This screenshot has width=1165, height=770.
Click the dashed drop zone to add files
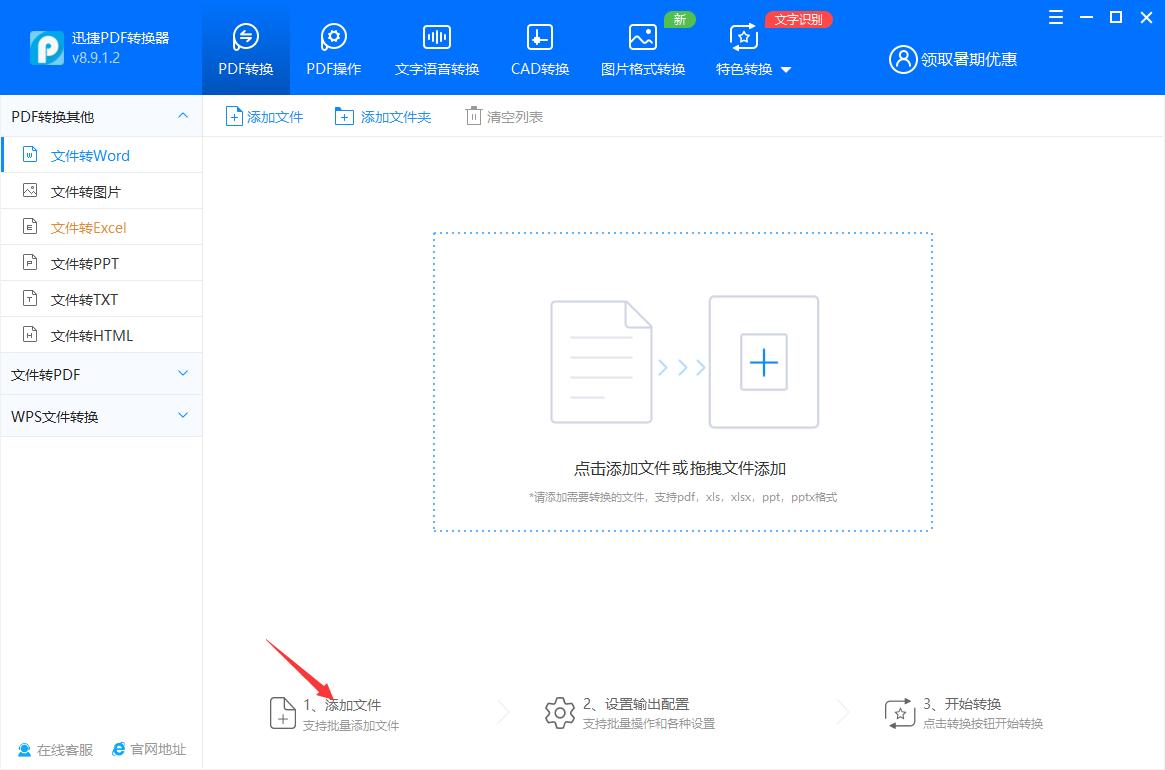coord(682,381)
